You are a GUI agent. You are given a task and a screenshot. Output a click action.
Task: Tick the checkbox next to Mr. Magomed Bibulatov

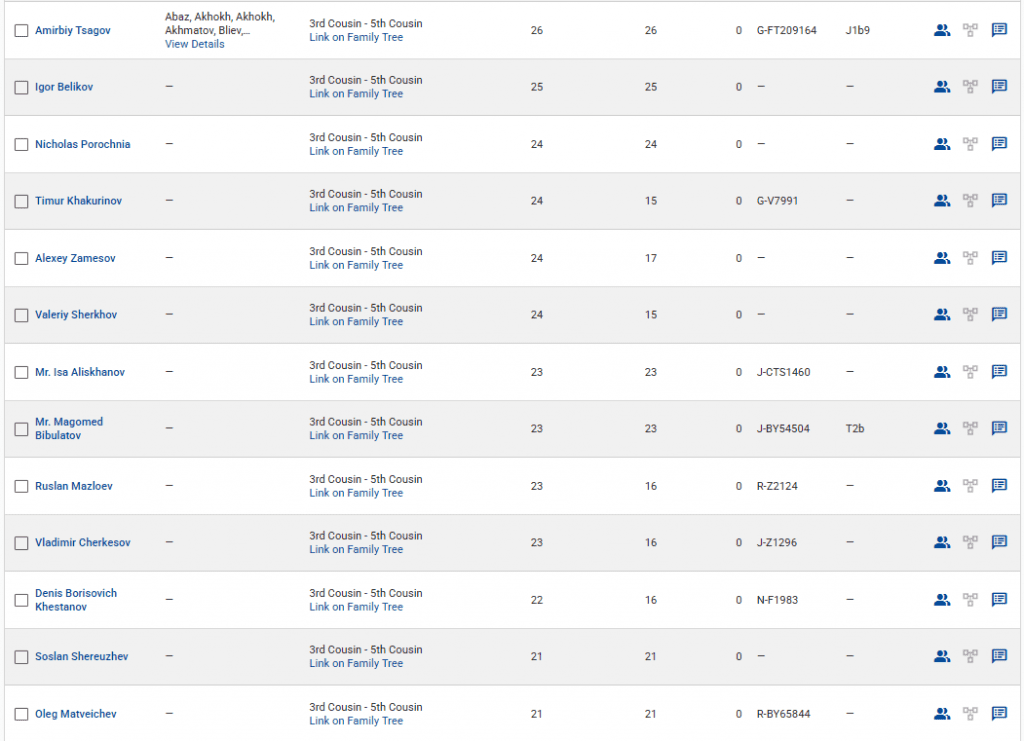(x=21, y=430)
